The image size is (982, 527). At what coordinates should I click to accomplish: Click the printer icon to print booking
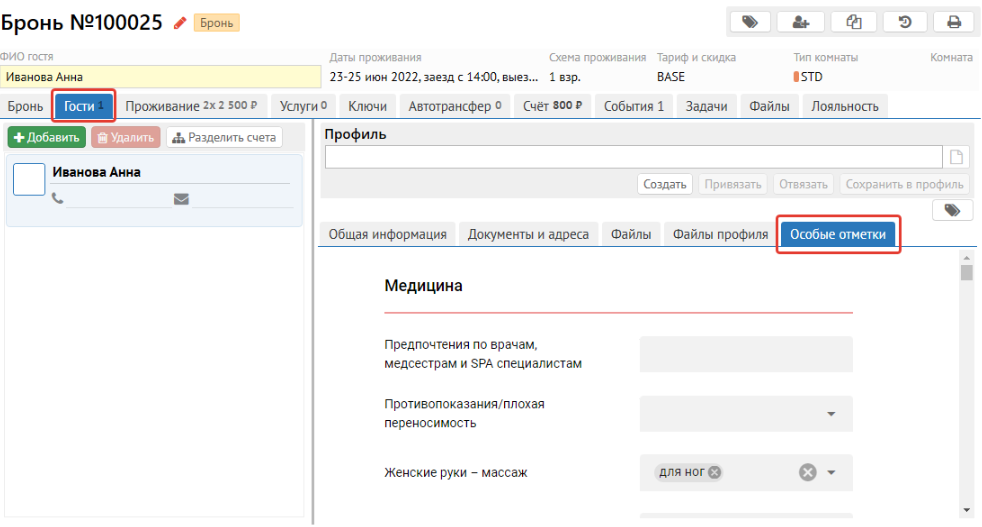click(x=953, y=22)
